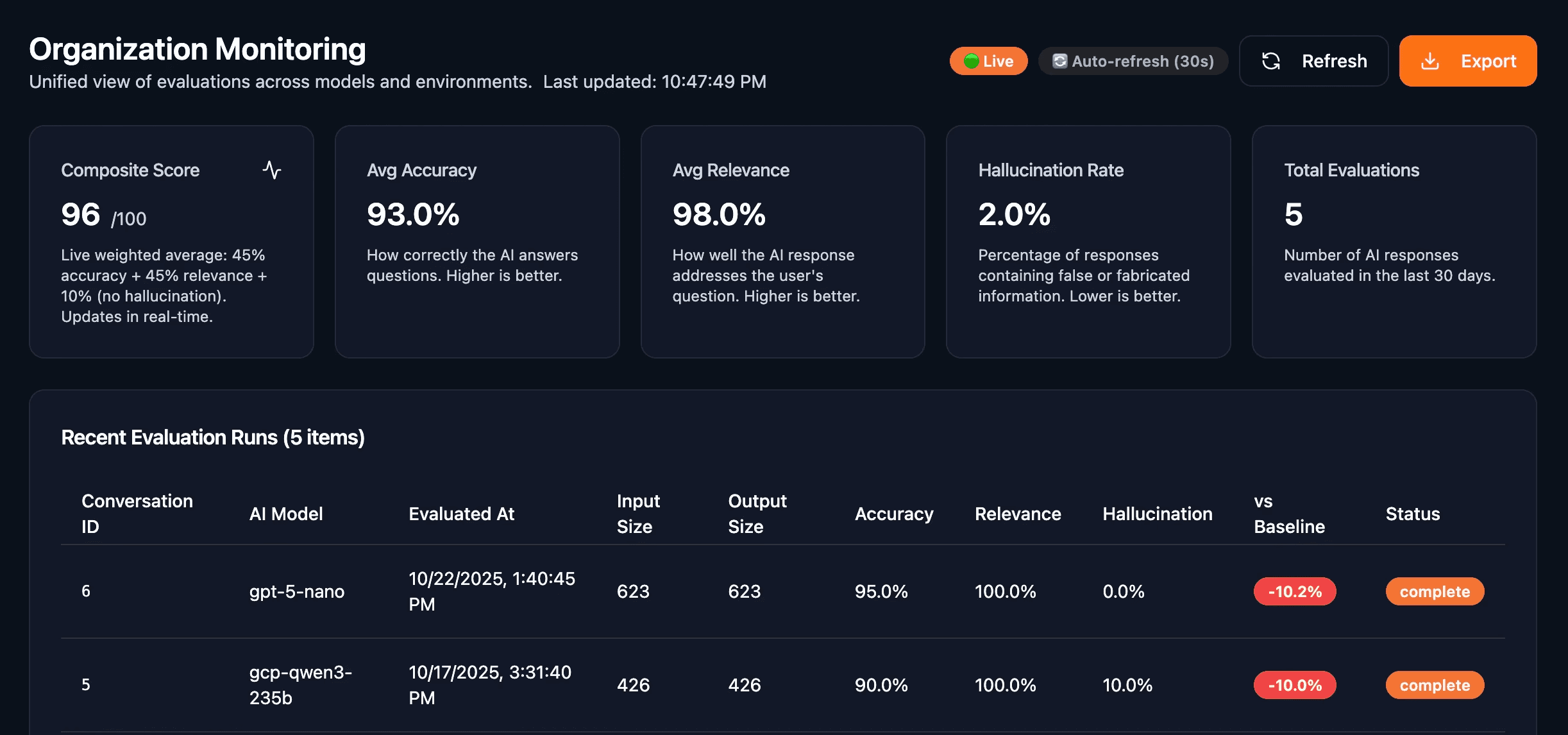Click the small Auto-refresh cycle icon
1568x735 pixels.
[x=1059, y=61]
